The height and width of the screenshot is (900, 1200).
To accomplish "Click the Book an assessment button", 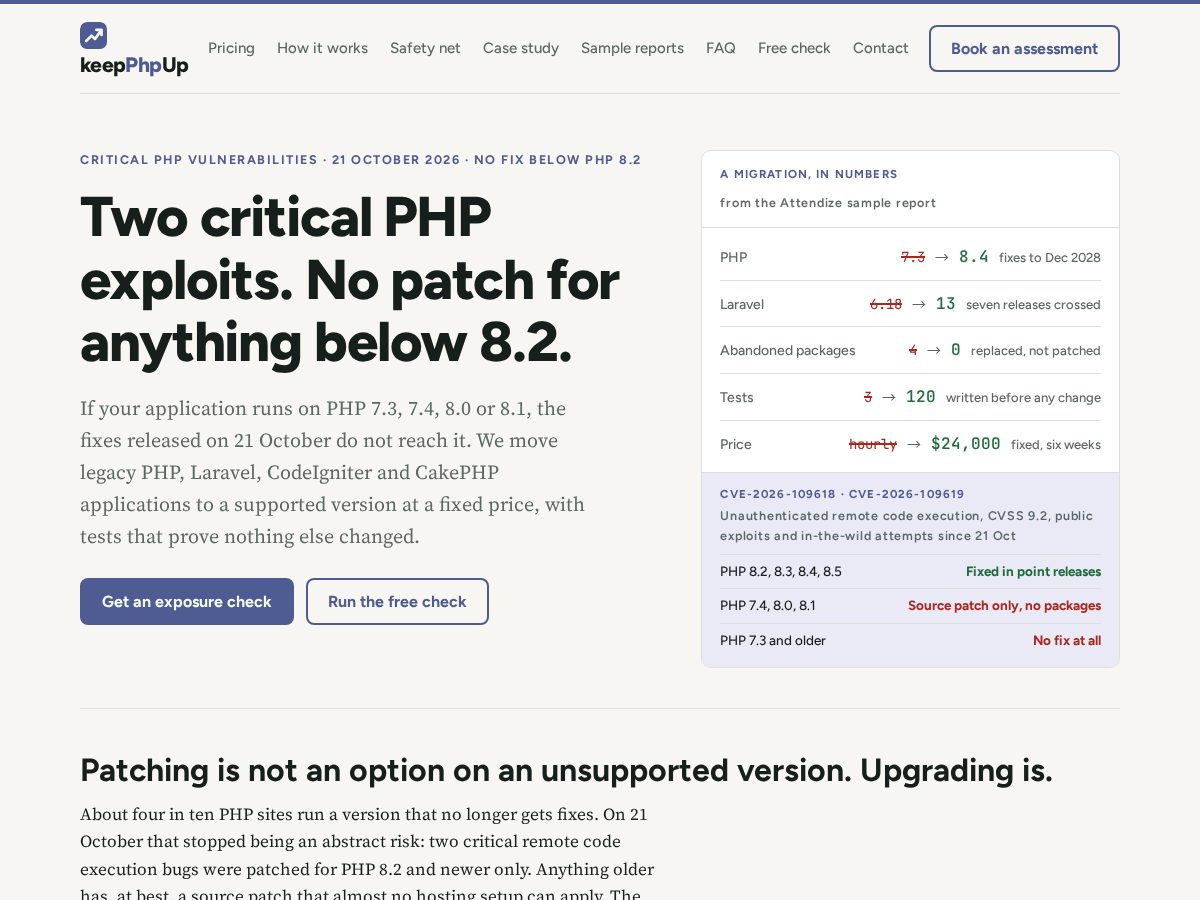I will (x=1024, y=48).
